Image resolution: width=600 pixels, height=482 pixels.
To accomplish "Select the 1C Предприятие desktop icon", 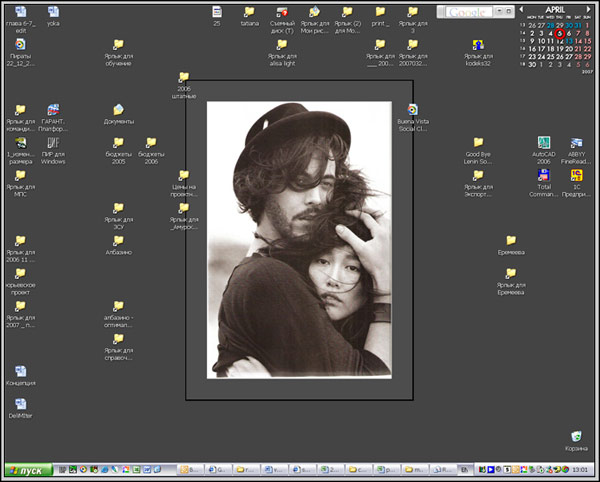I will (x=576, y=175).
